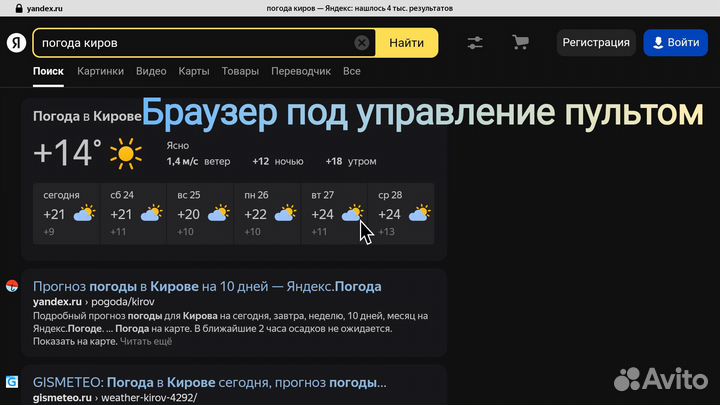Viewport: 720px width, 405px height.
Task: Open Прогноз погоды в Кирове на 10 дней result
Action: [x=207, y=287]
